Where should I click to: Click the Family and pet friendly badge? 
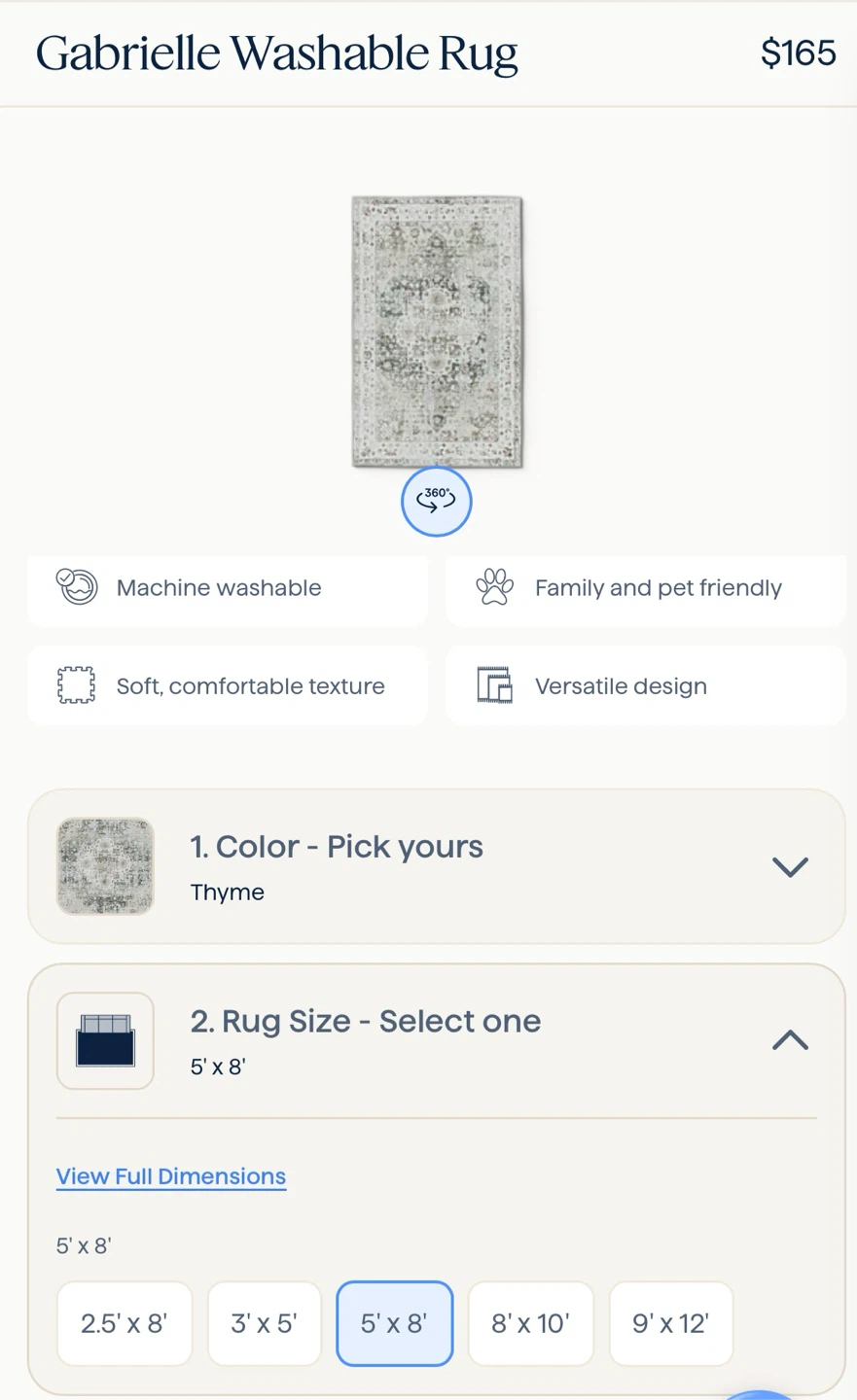(x=646, y=588)
